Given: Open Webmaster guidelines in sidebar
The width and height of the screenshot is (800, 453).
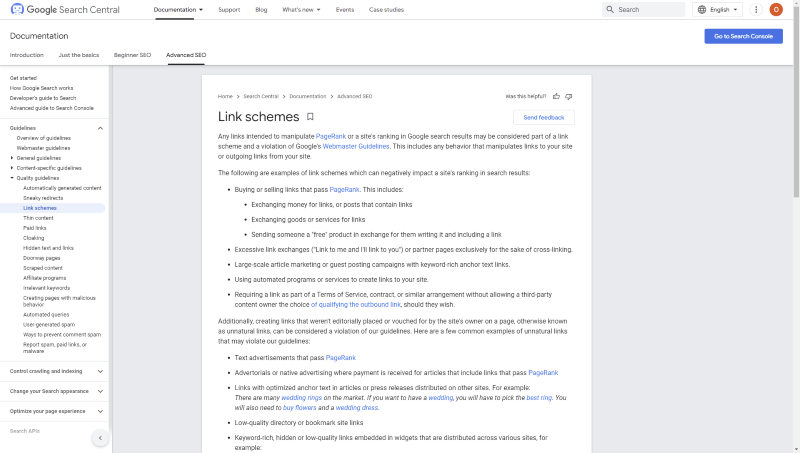Looking at the screenshot, I should 43,148.
